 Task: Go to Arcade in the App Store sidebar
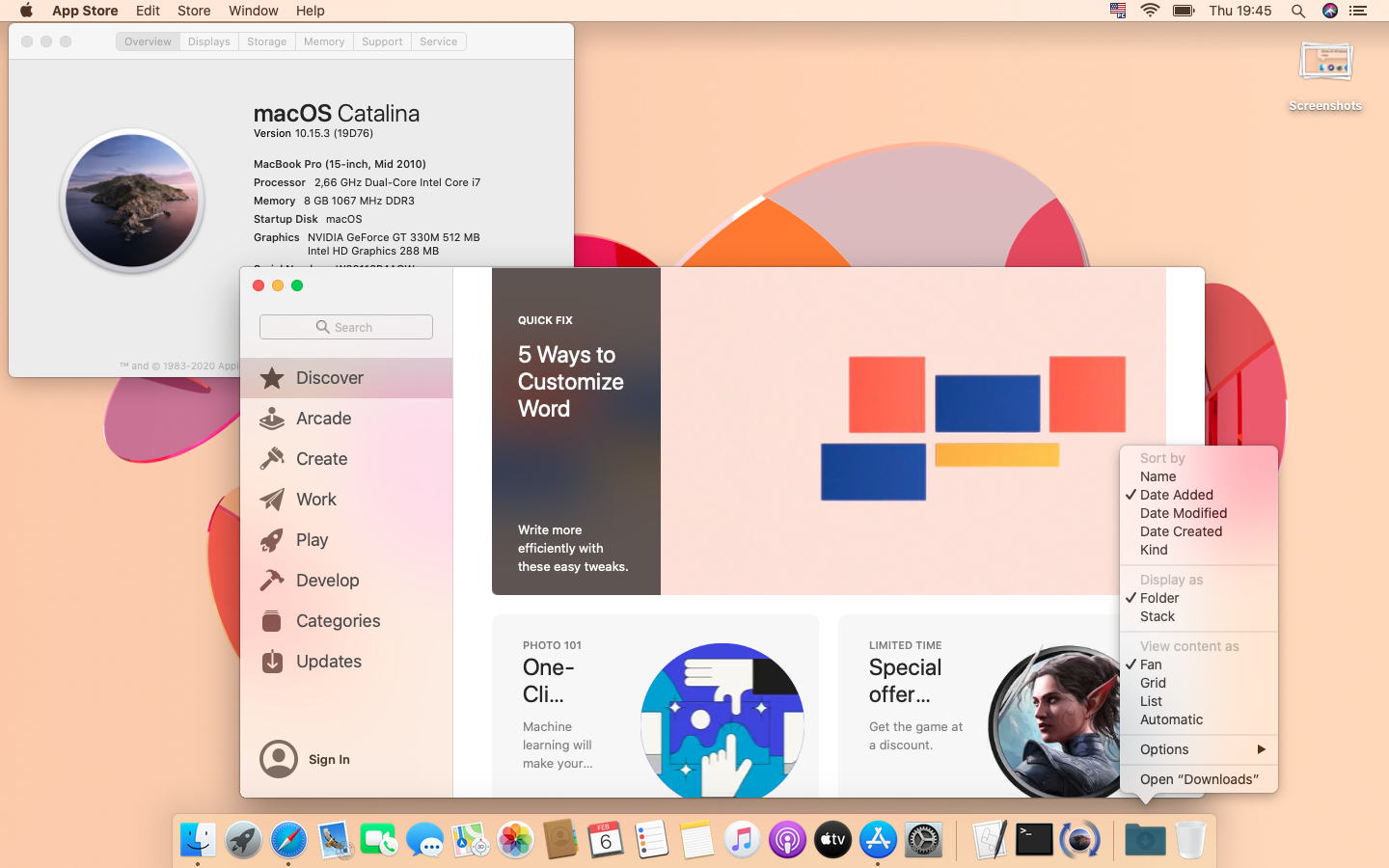tap(346, 419)
